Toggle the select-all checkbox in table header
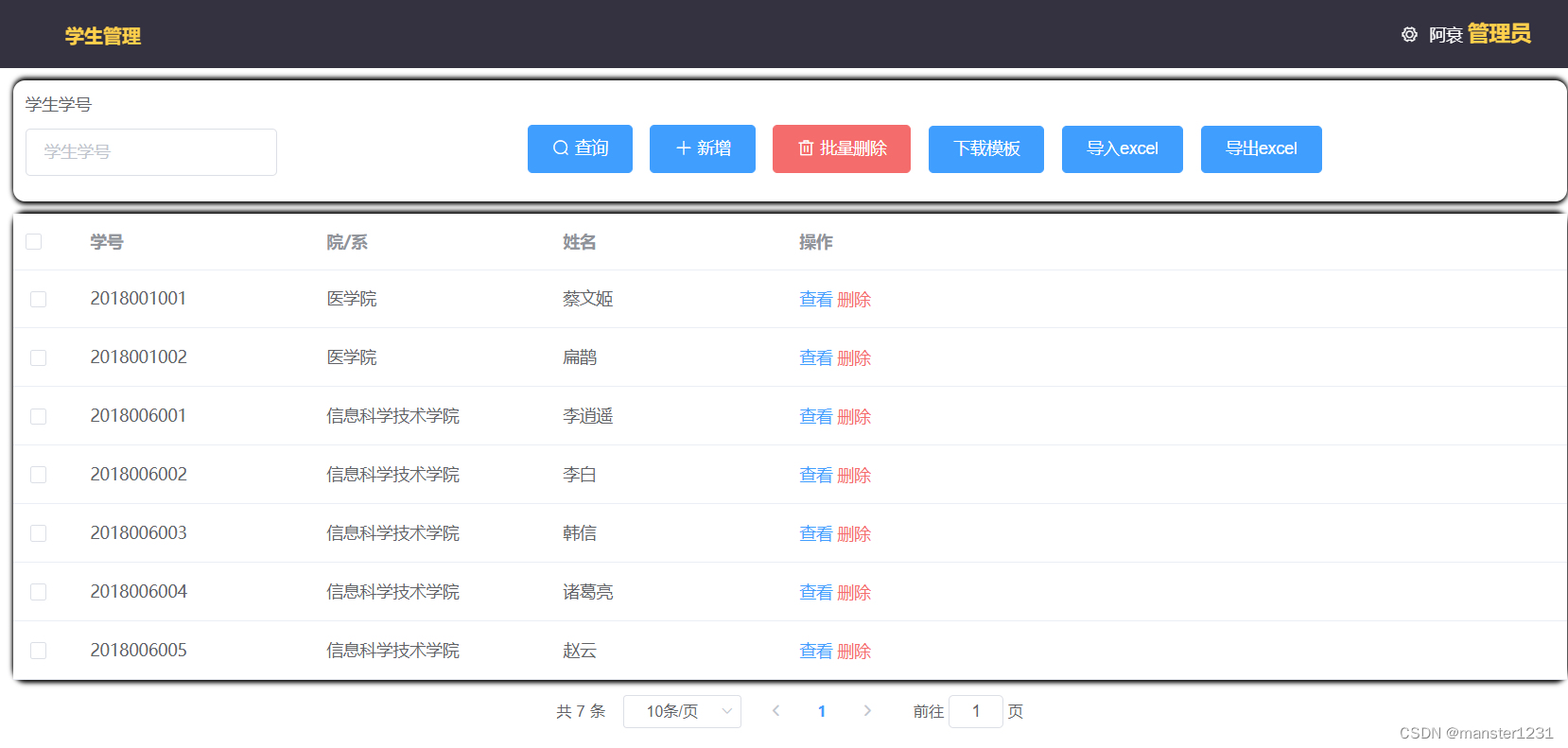Viewport: 1568px width, 748px height. click(x=34, y=242)
